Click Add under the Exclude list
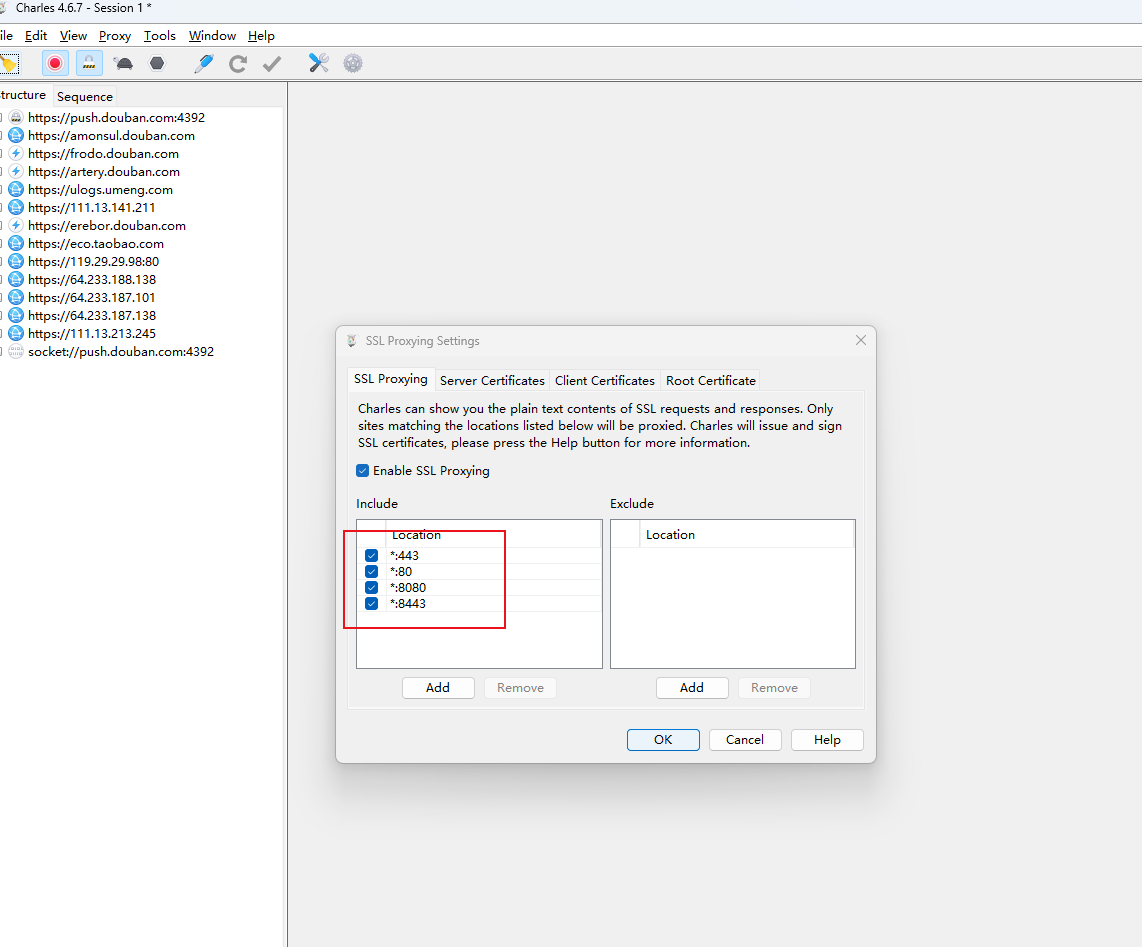This screenshot has height=947, width=1142. coord(692,688)
